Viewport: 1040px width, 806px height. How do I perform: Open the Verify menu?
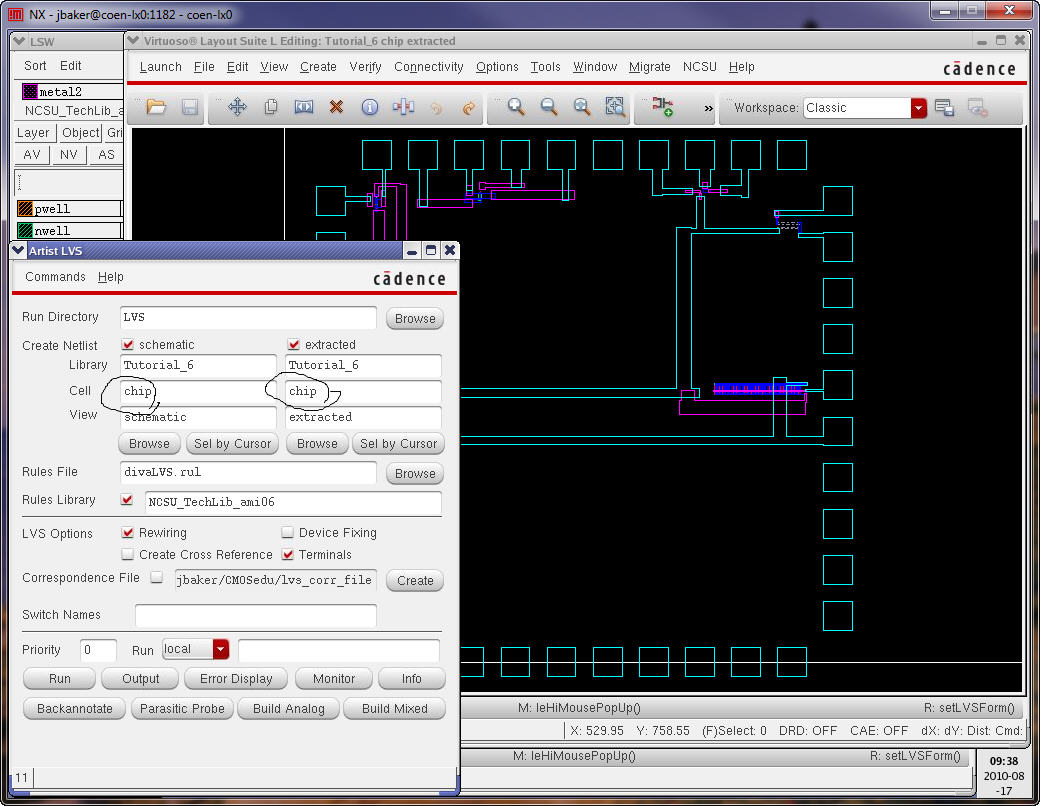[x=365, y=67]
